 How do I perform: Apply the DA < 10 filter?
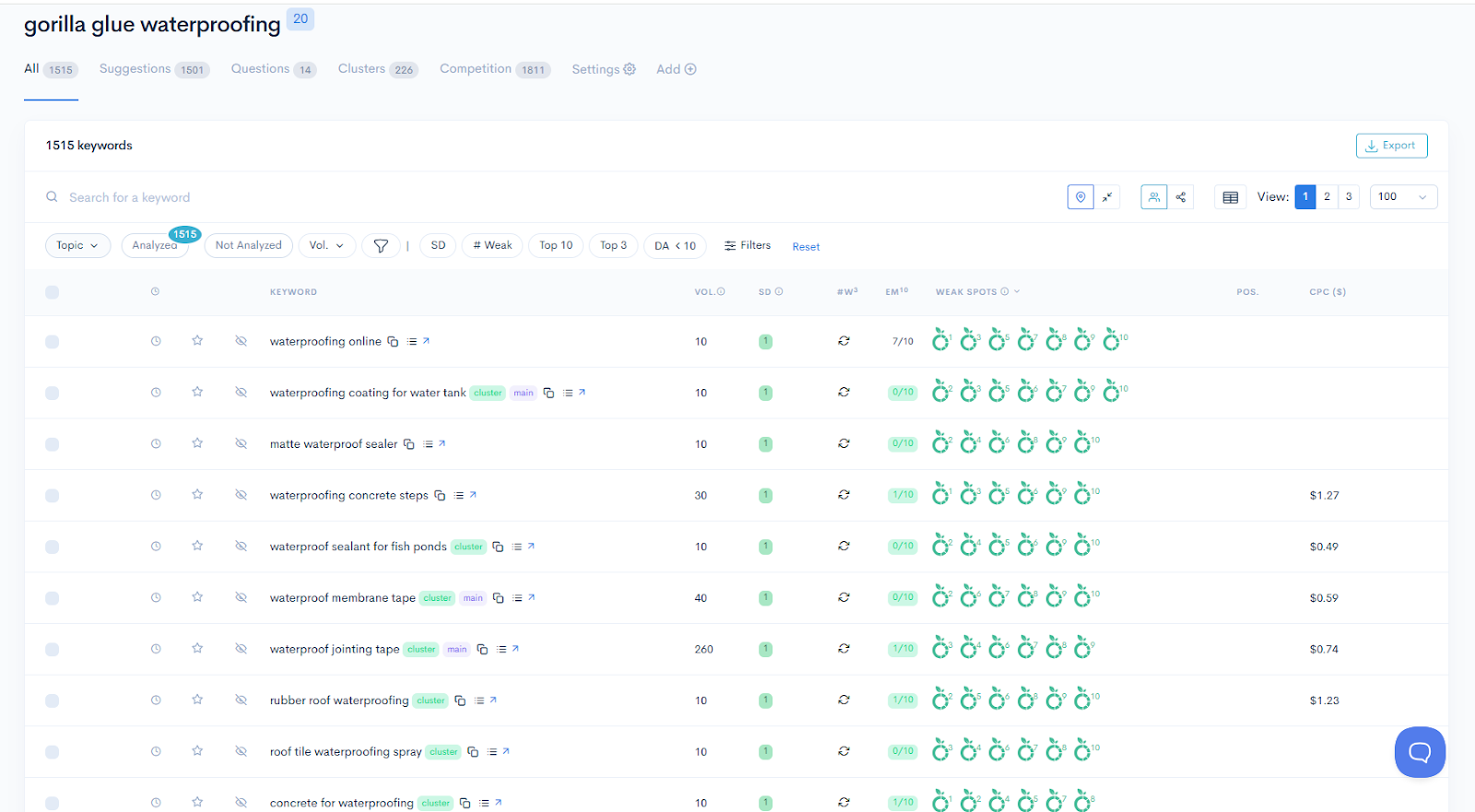click(676, 245)
